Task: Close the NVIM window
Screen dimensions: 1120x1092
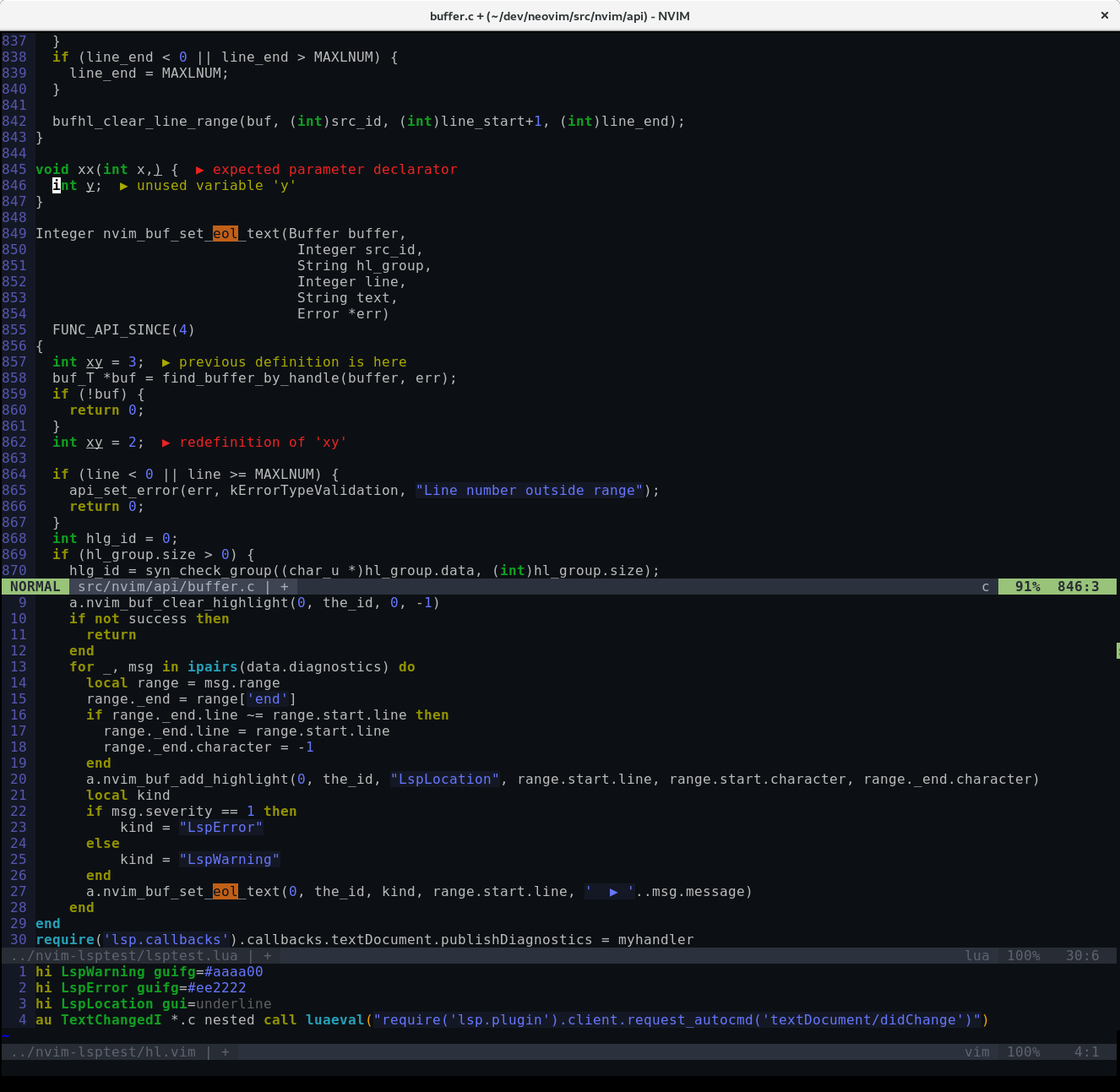Action: pos(1104,15)
